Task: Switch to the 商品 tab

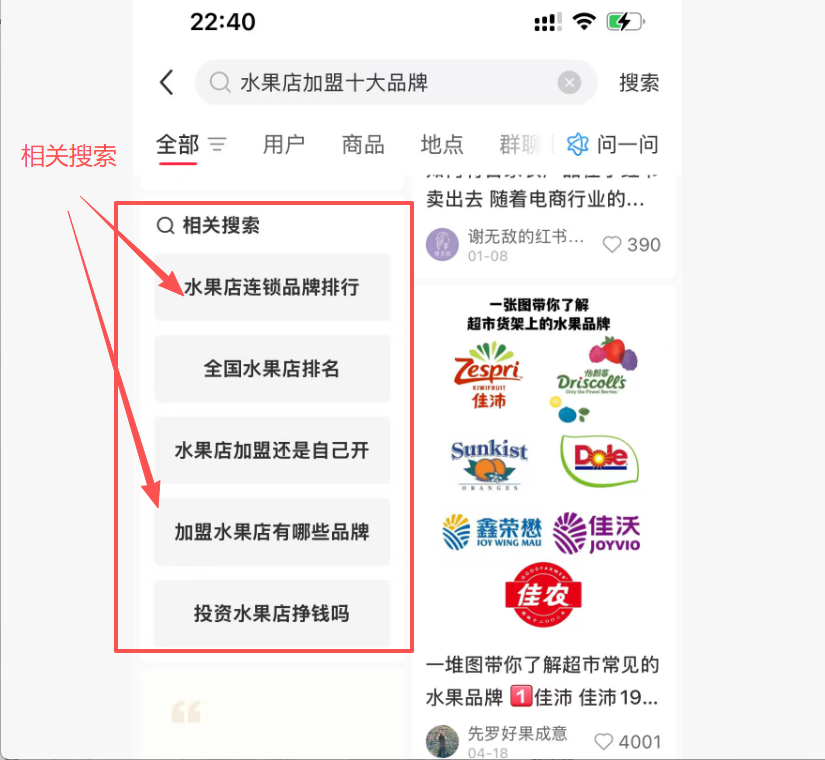Action: (x=363, y=144)
